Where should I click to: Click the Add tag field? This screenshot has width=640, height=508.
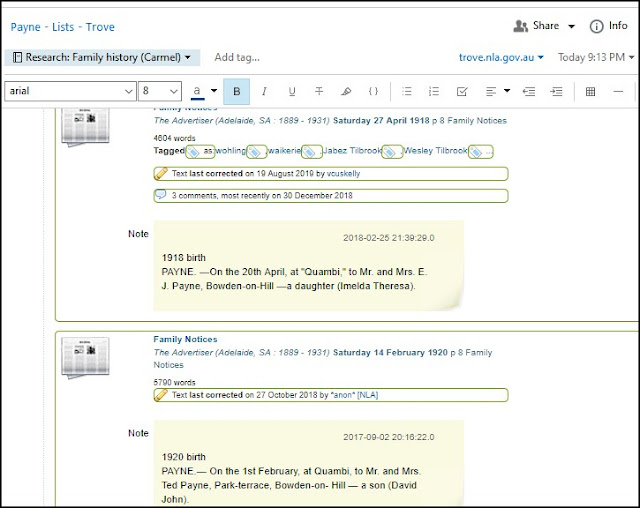pos(237,58)
